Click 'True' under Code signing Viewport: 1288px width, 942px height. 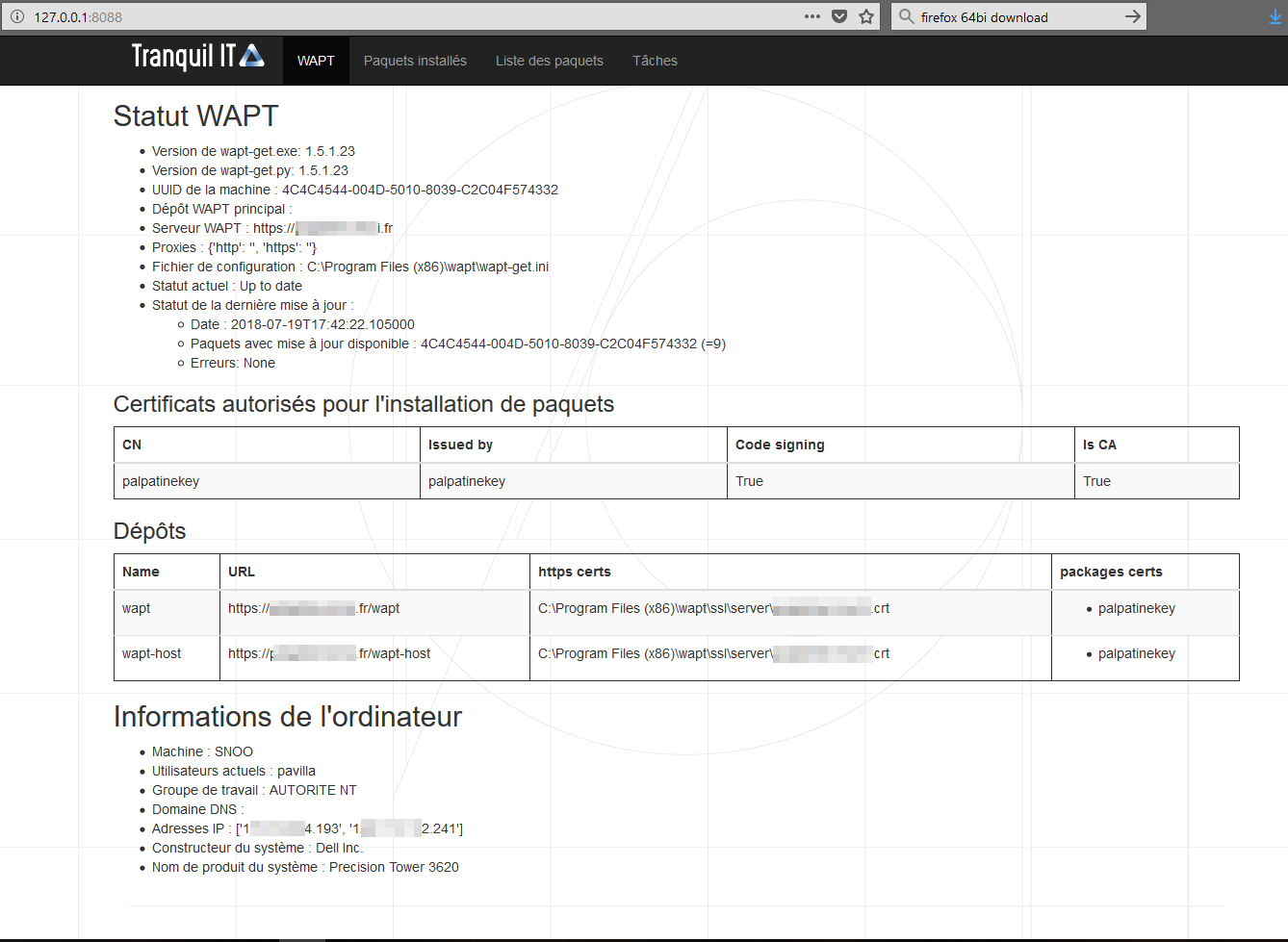click(x=749, y=481)
